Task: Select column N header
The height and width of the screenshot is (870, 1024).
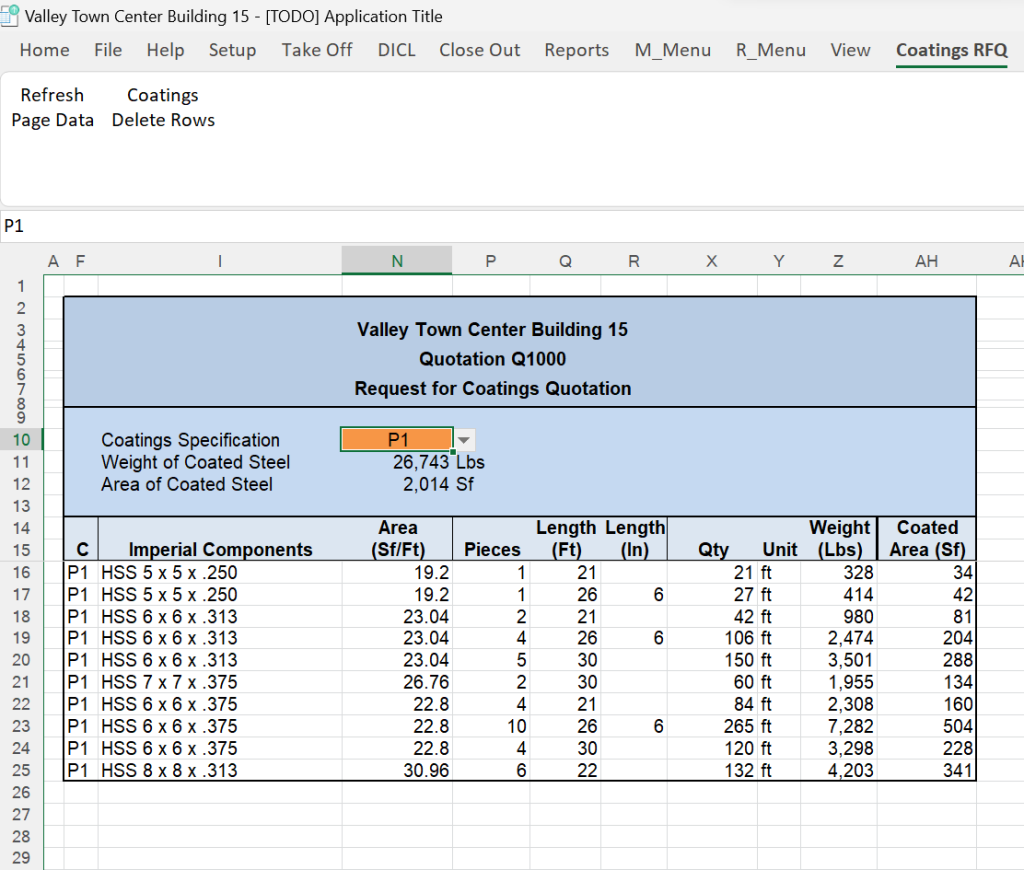Action: pyautogui.click(x=396, y=261)
